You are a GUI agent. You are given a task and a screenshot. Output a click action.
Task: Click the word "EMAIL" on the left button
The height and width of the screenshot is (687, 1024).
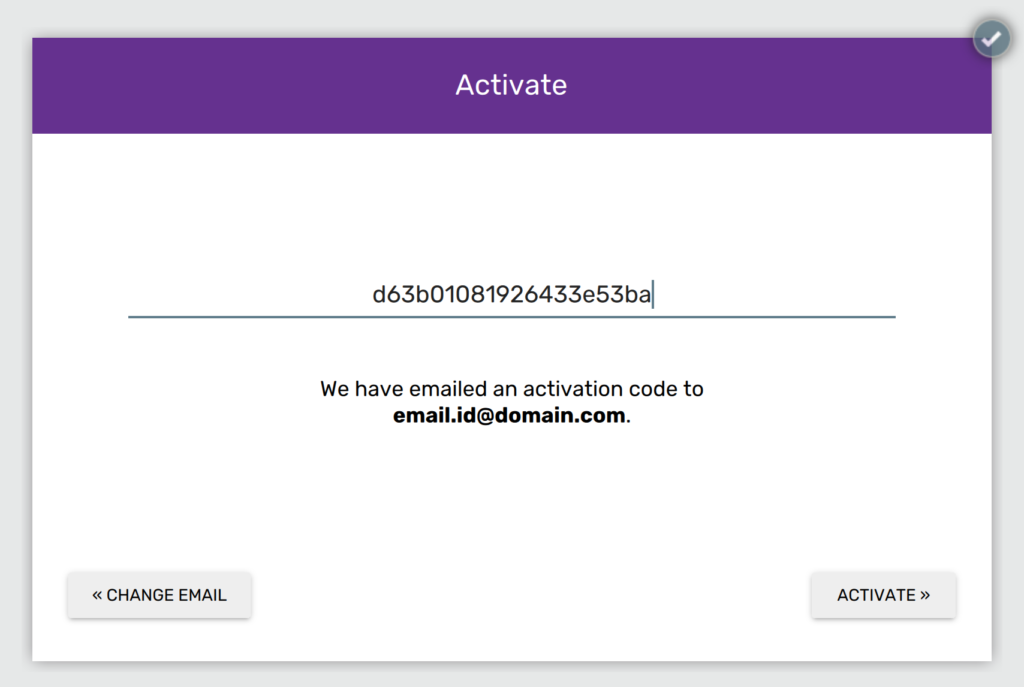tap(195, 595)
